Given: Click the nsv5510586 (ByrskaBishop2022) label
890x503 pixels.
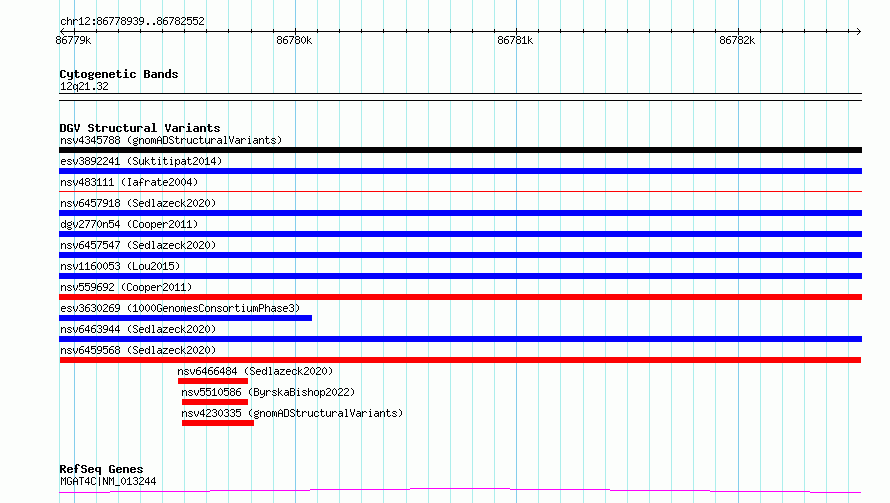Looking at the screenshot, I should (x=268, y=392).
